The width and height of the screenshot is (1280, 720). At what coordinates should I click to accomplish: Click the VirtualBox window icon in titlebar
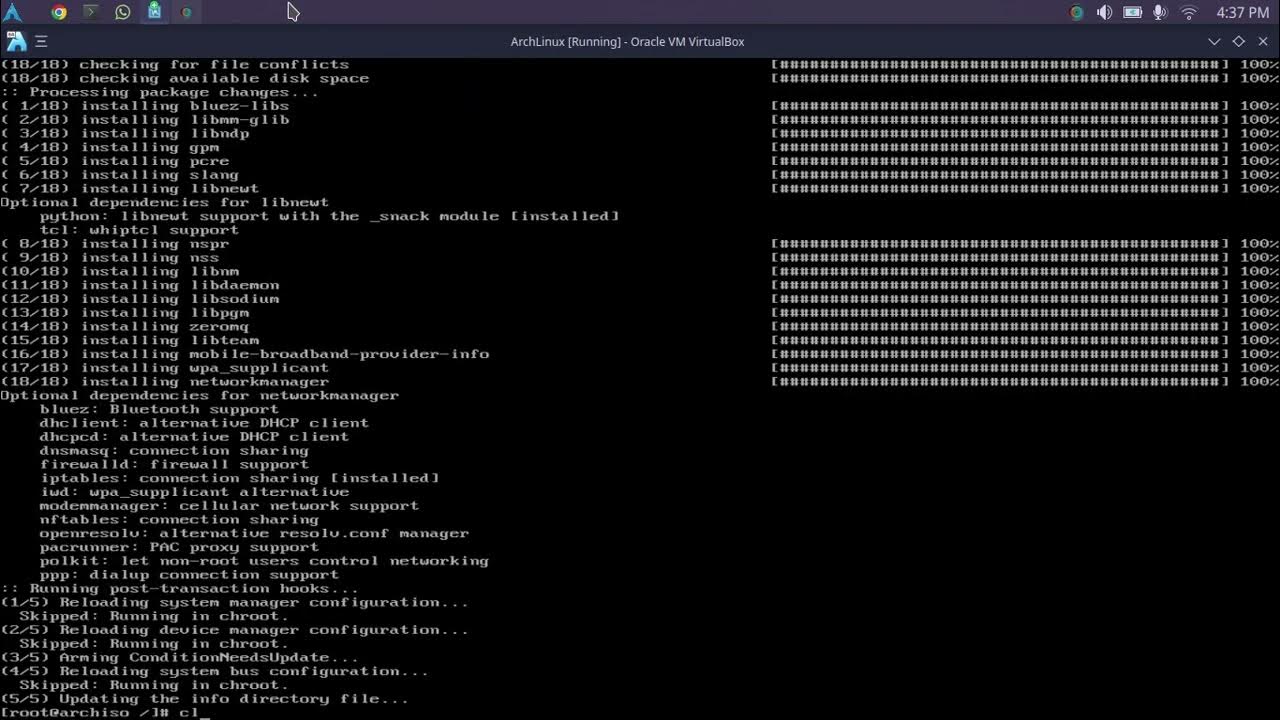16,41
